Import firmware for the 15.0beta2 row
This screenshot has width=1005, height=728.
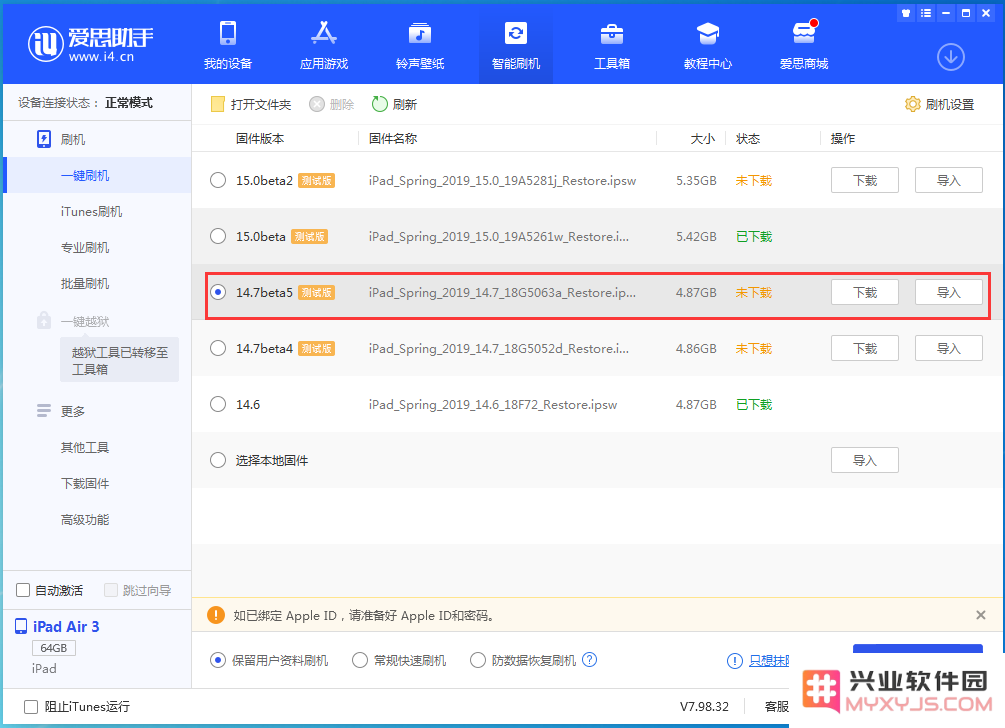[x=949, y=180]
